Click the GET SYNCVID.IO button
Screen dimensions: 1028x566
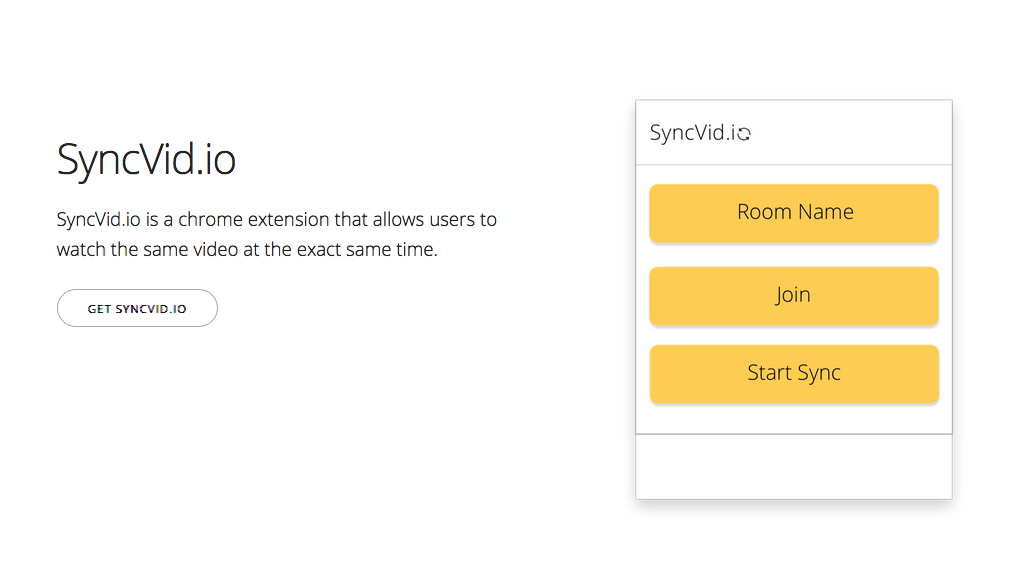point(137,308)
